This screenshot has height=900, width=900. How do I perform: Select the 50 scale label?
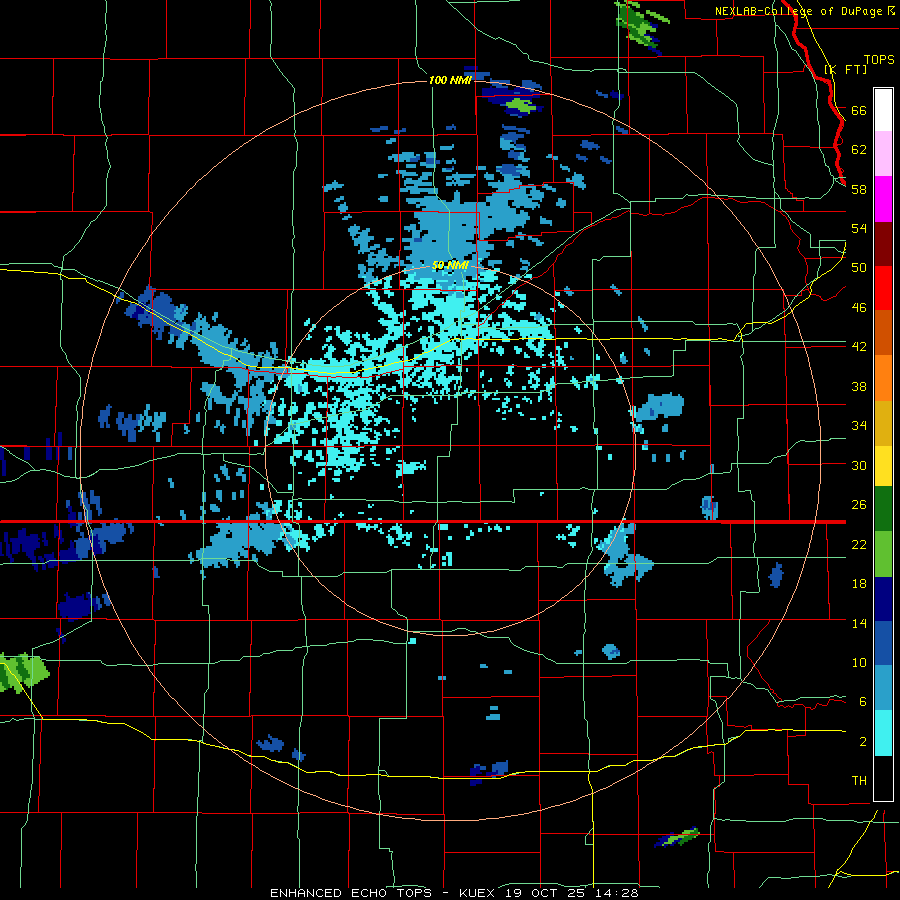click(859, 267)
